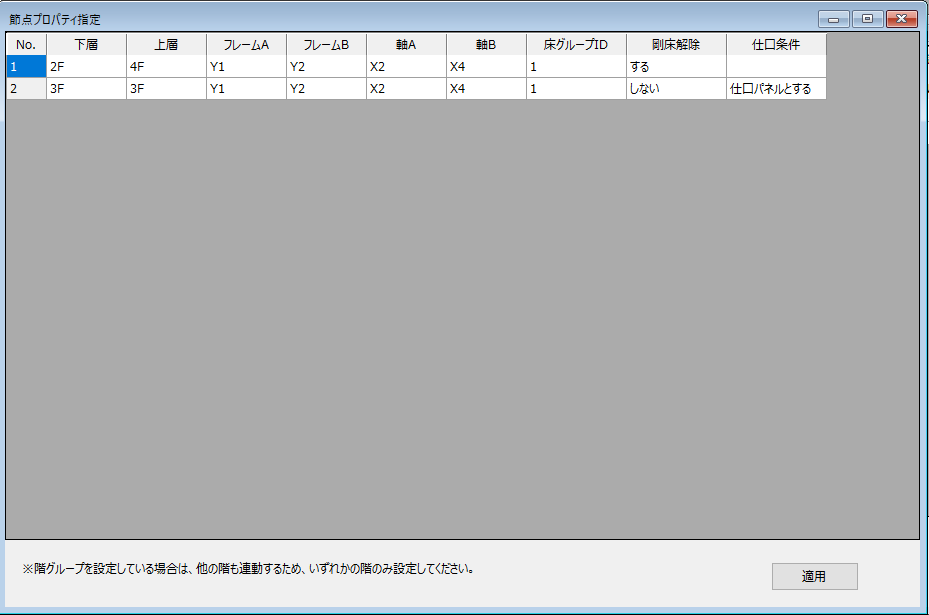Select row 2 軸A cell X2
The width and height of the screenshot is (929, 615).
[406, 88]
